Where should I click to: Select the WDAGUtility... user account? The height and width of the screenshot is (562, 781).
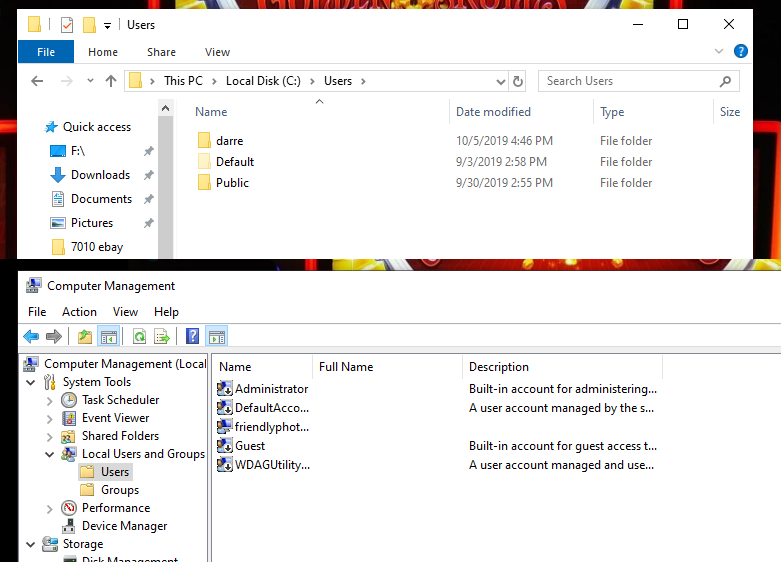pos(263,465)
